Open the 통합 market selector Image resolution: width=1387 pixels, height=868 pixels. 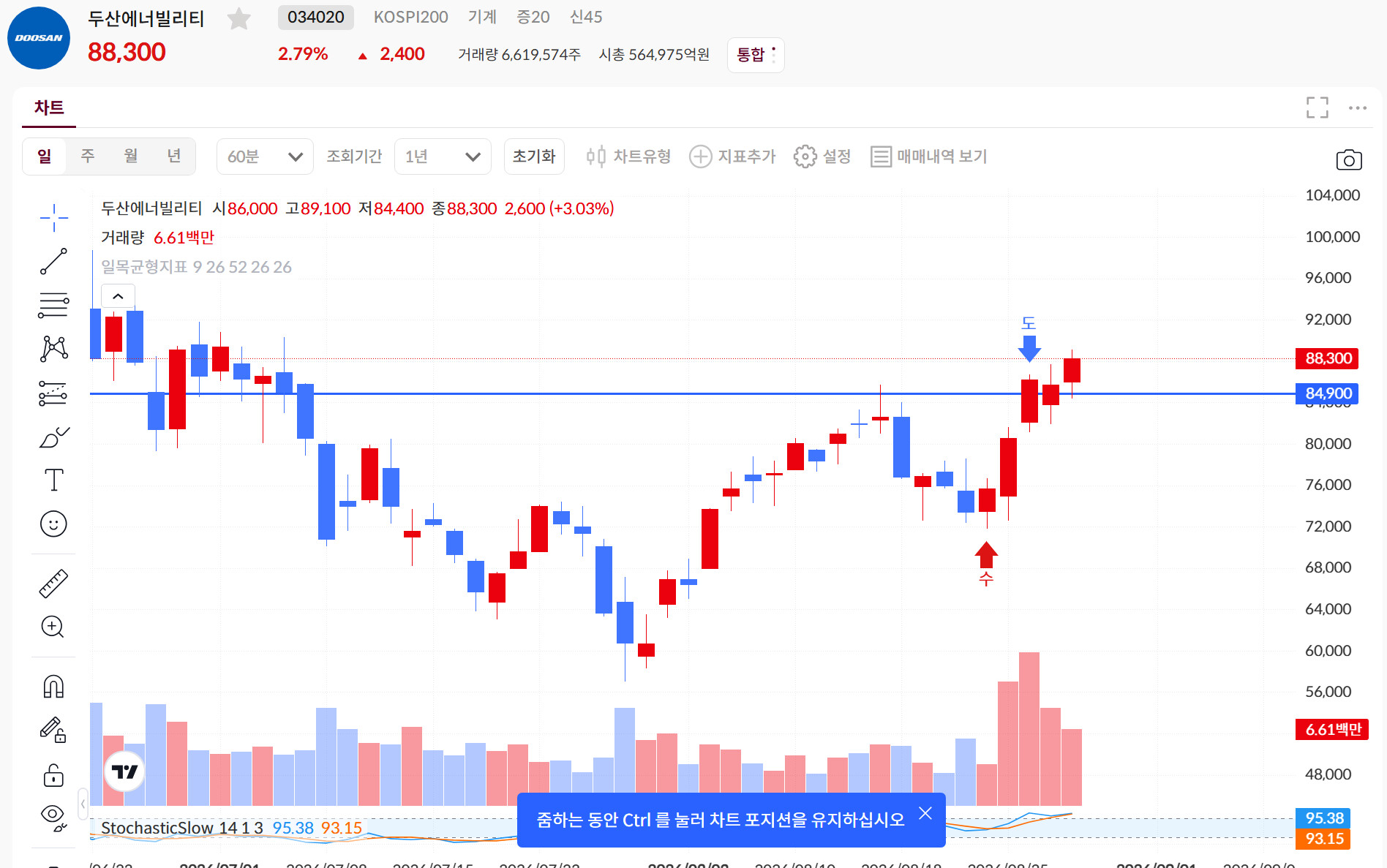coord(756,55)
